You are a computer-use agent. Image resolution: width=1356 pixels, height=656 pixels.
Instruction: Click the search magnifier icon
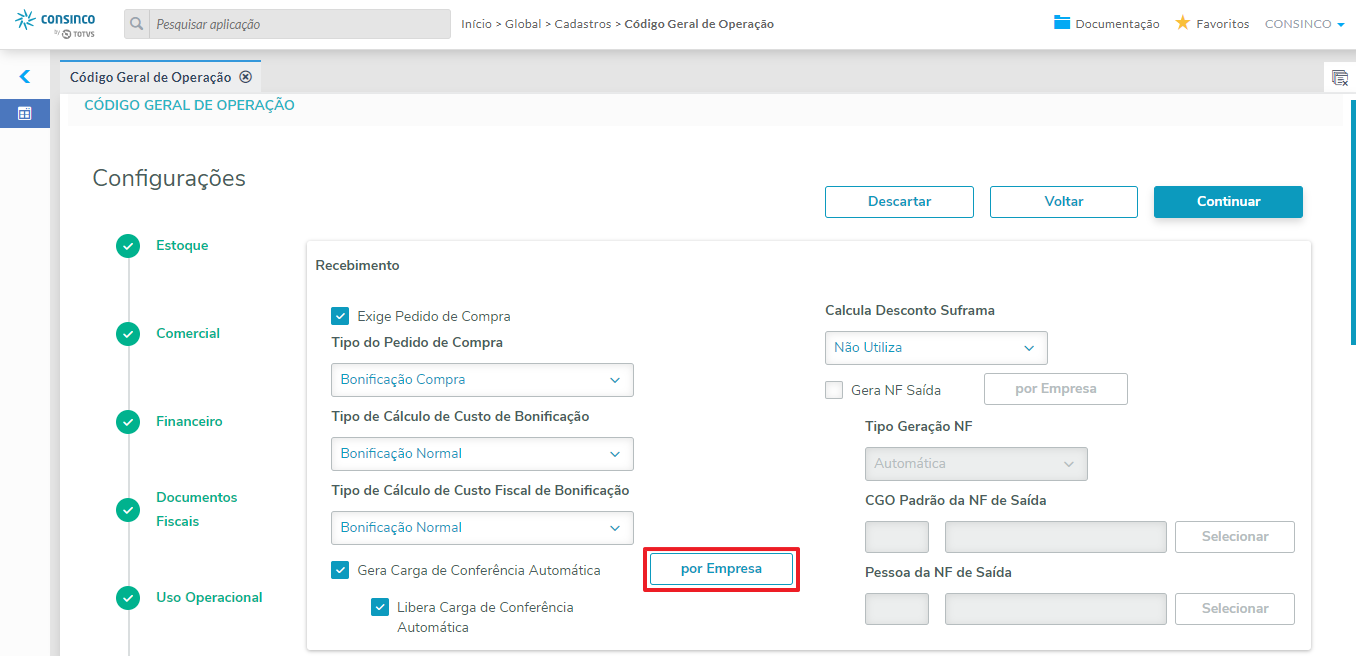point(137,24)
